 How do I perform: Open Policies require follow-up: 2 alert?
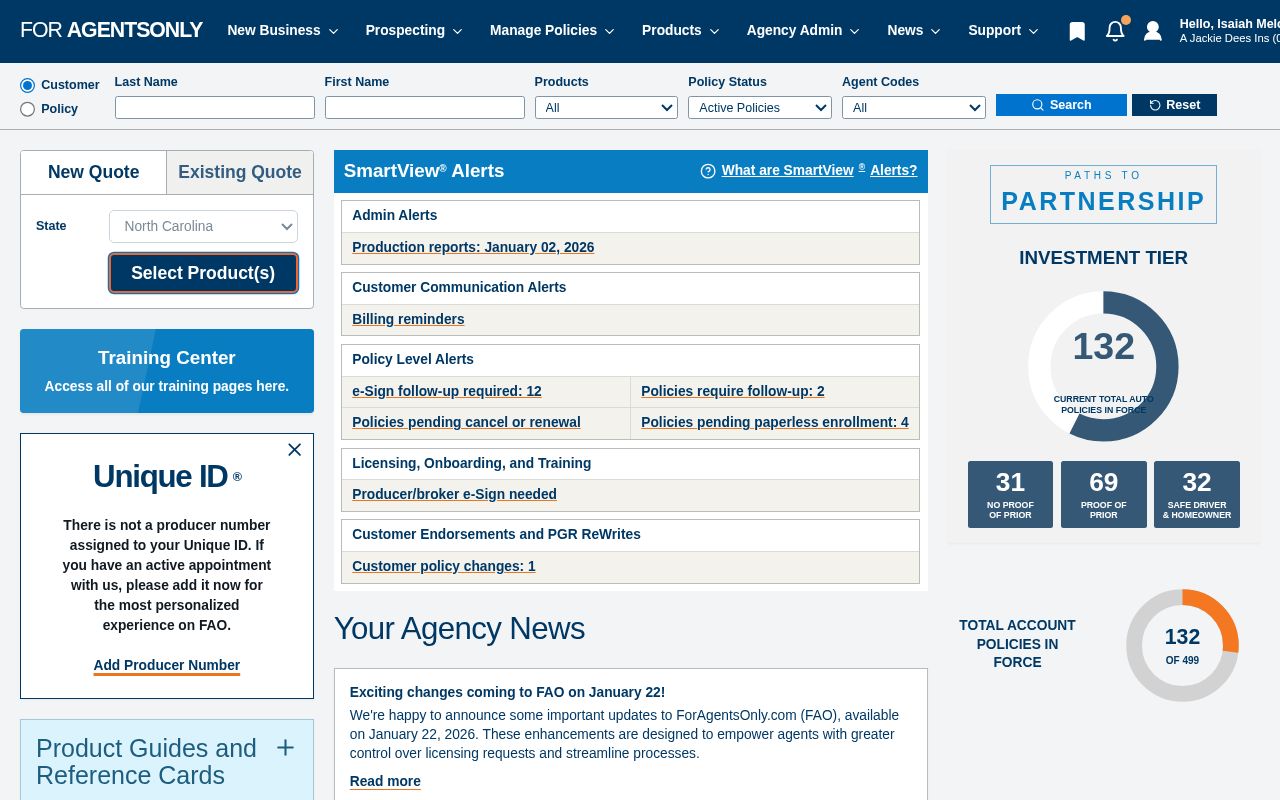point(733,392)
